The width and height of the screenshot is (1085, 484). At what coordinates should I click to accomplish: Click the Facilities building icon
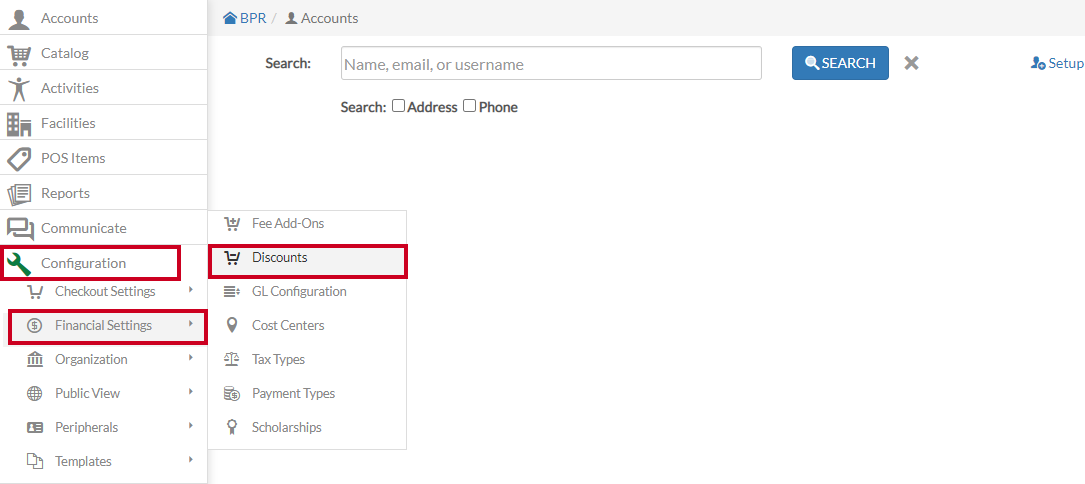(x=19, y=123)
